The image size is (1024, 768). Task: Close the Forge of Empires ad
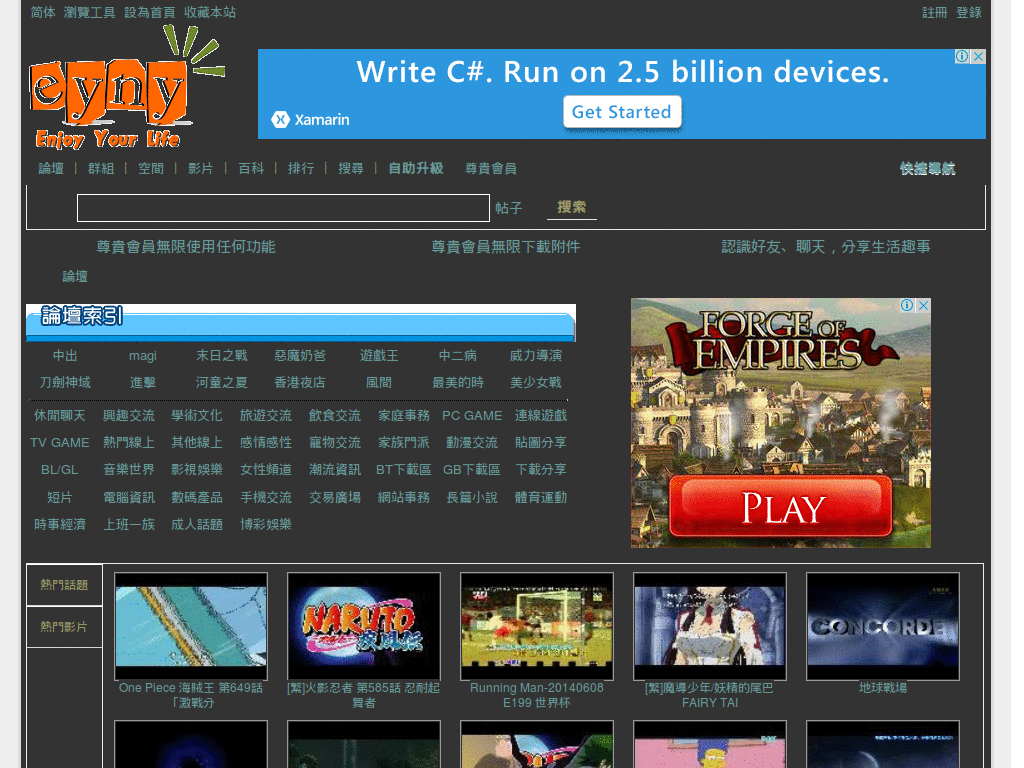[923, 306]
